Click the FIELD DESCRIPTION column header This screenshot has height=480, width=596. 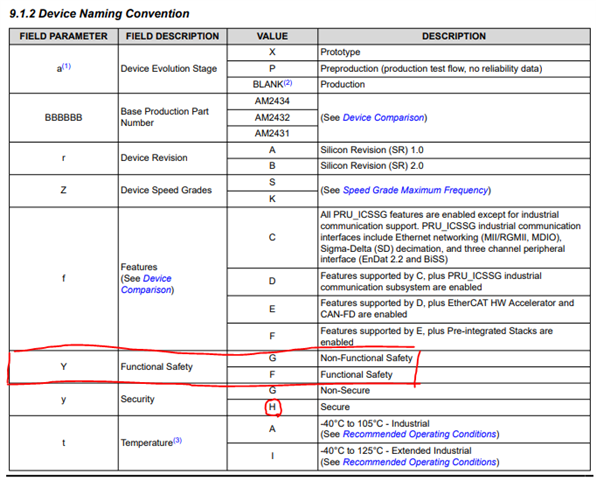click(173, 36)
